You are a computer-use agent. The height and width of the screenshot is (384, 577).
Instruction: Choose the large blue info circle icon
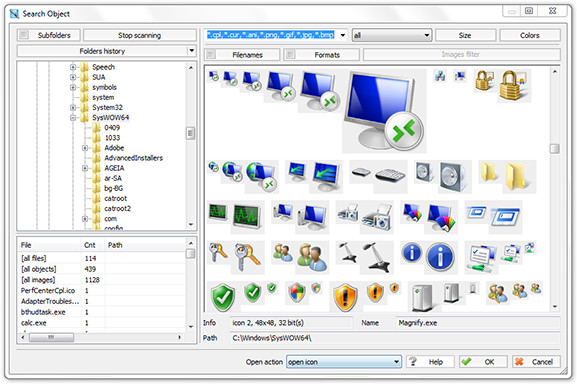440,257
